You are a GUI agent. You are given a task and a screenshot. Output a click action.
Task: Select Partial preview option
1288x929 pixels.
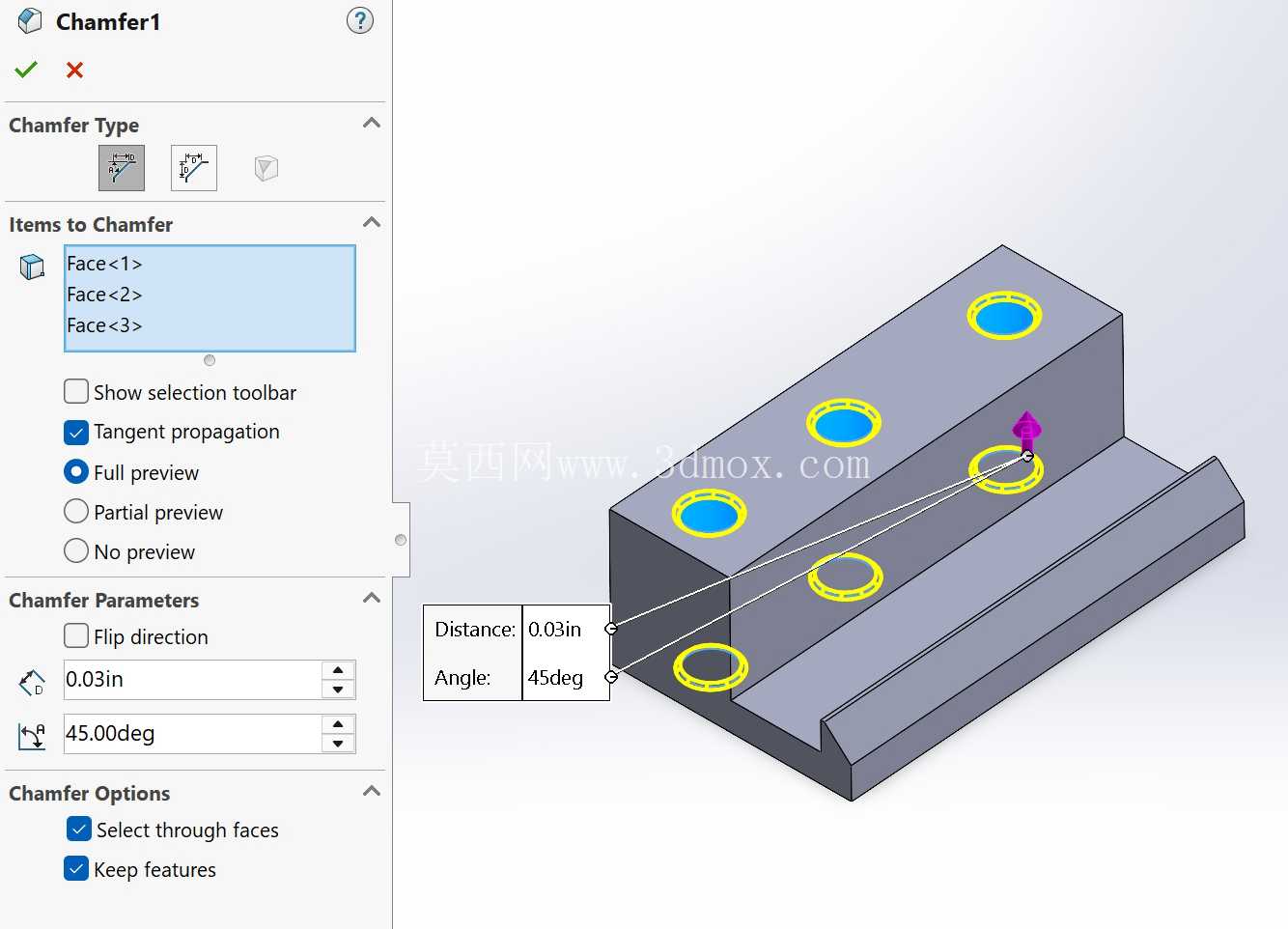pos(76,512)
